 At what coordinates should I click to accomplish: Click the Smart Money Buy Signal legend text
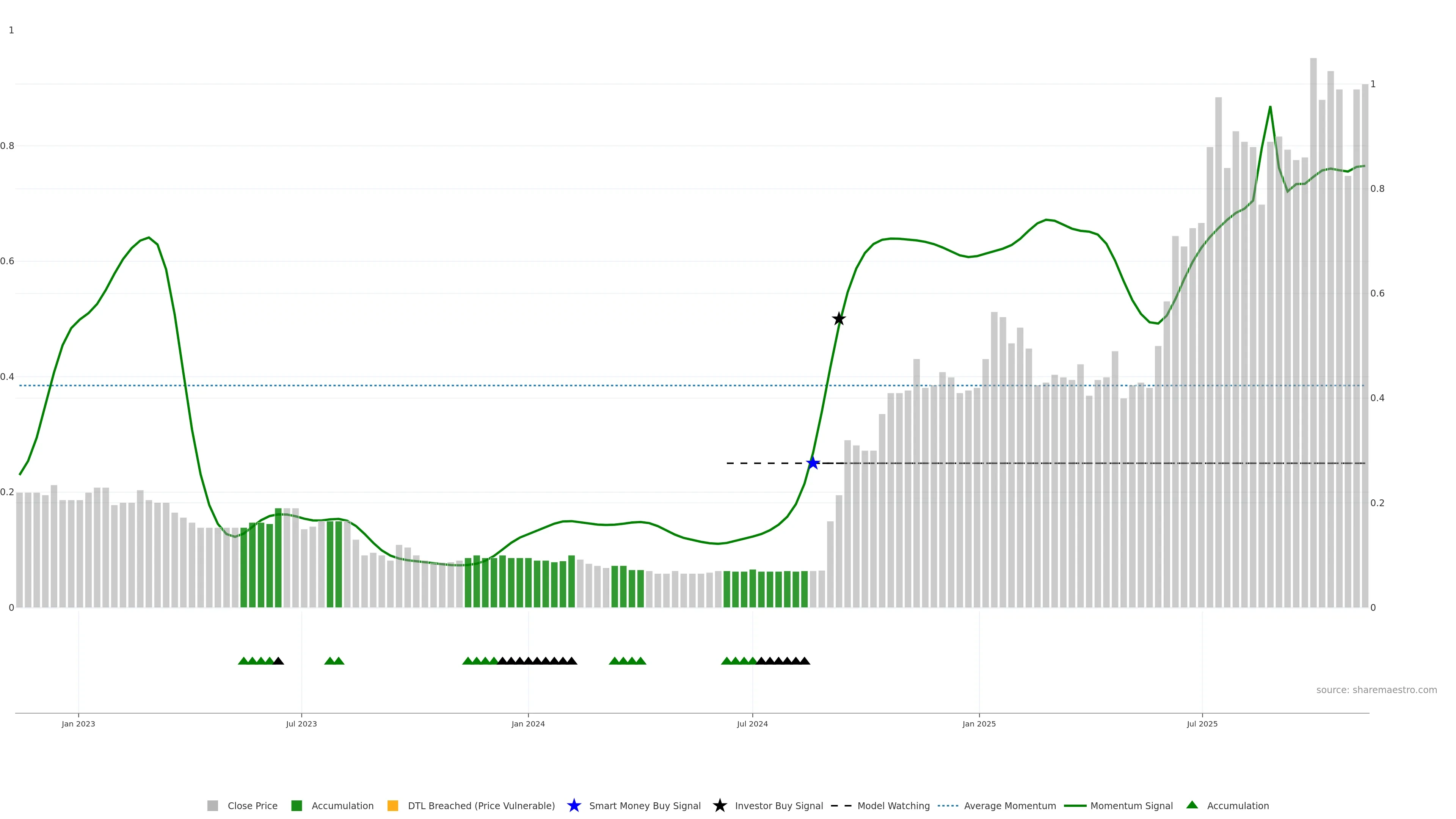point(644,805)
